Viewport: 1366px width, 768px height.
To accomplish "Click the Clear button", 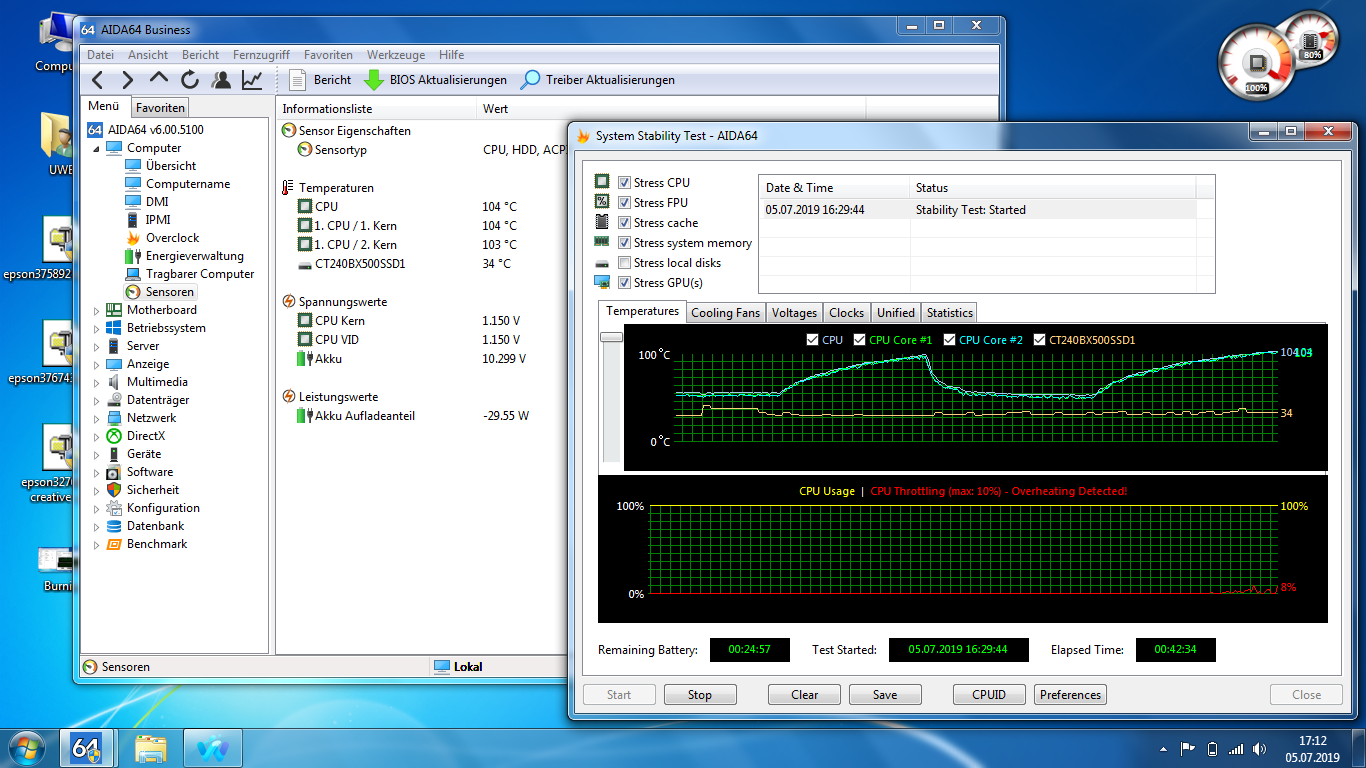I will pos(805,695).
